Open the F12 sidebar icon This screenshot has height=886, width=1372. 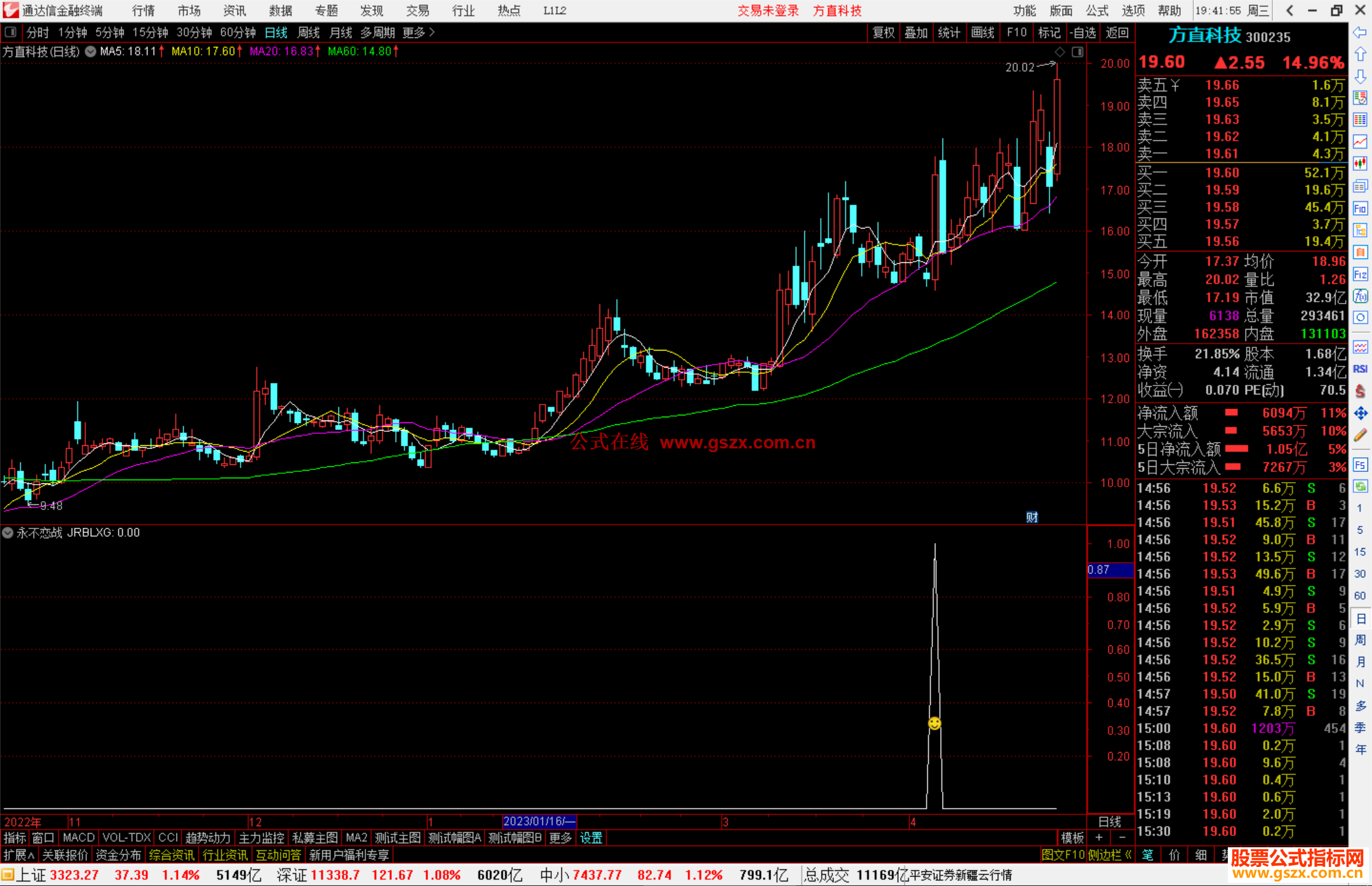tap(1360, 274)
